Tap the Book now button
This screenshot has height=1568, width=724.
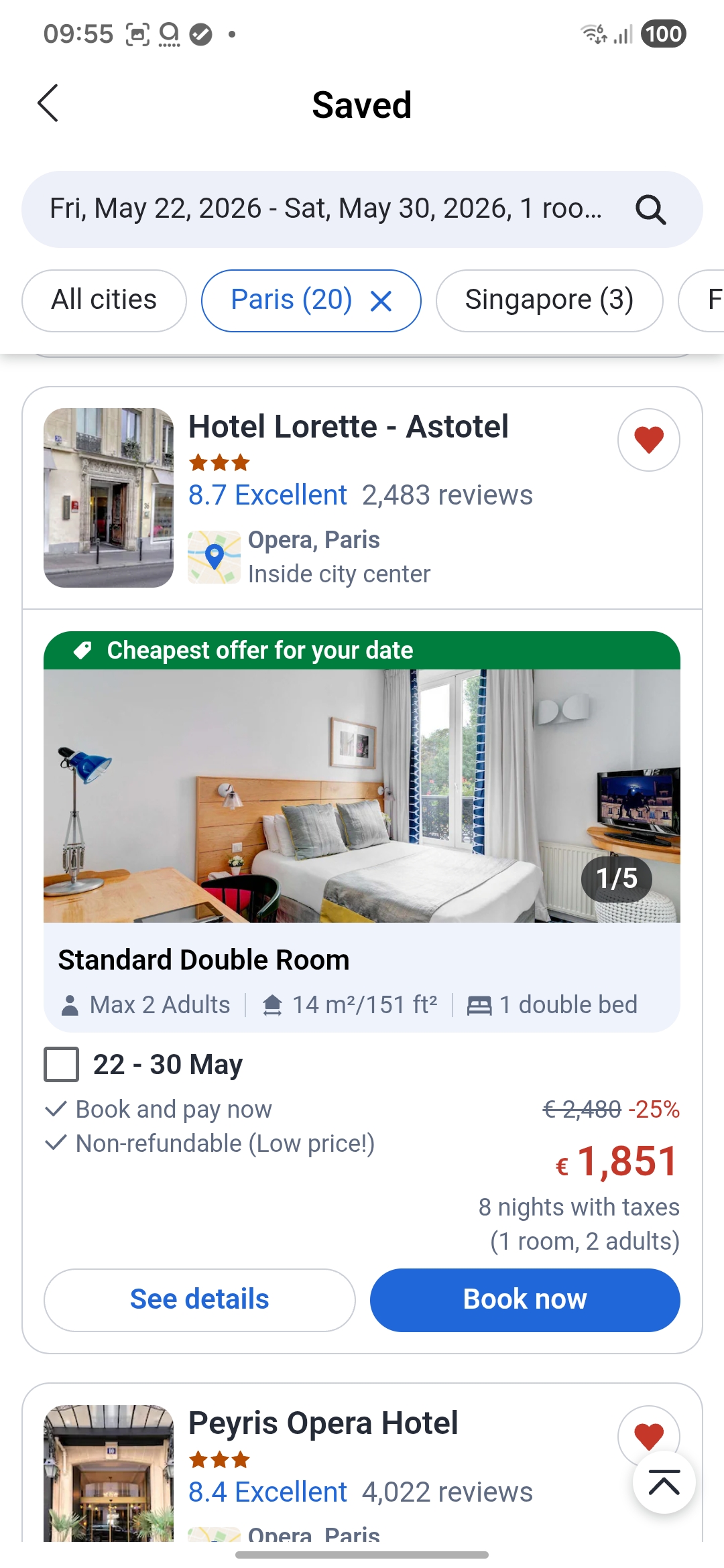[525, 1299]
